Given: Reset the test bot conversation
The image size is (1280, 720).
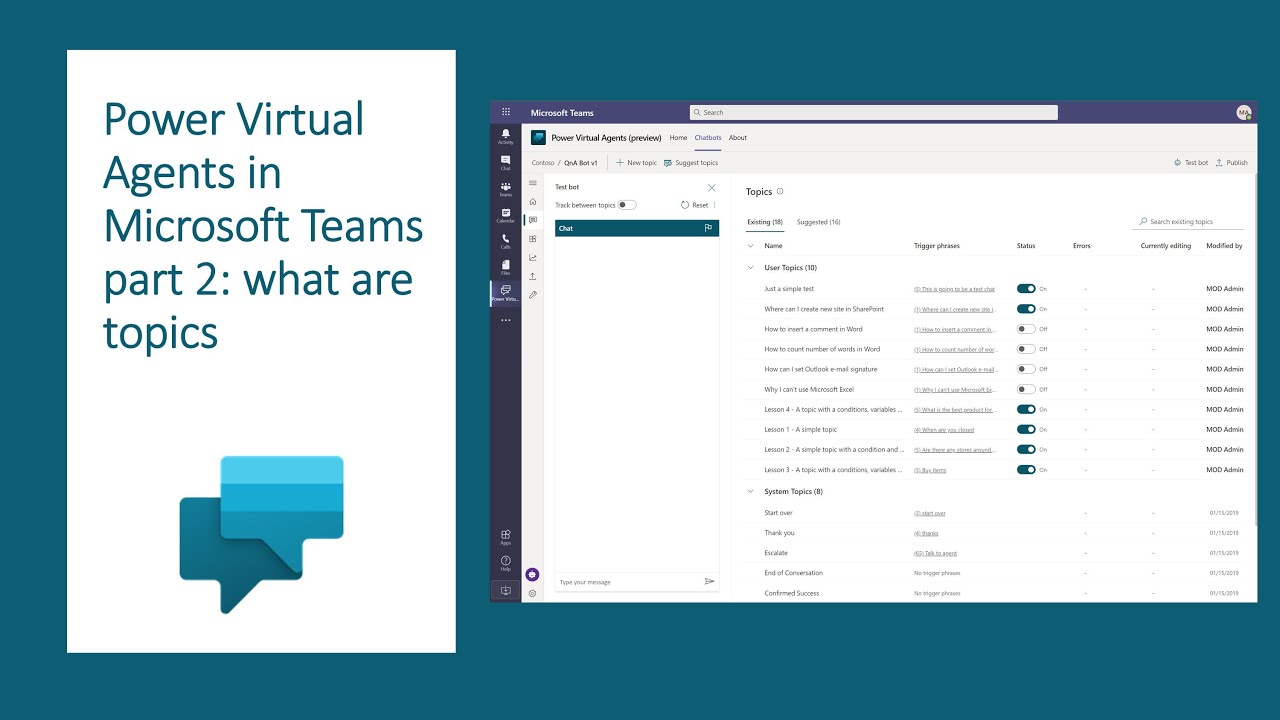Looking at the screenshot, I should [x=695, y=205].
